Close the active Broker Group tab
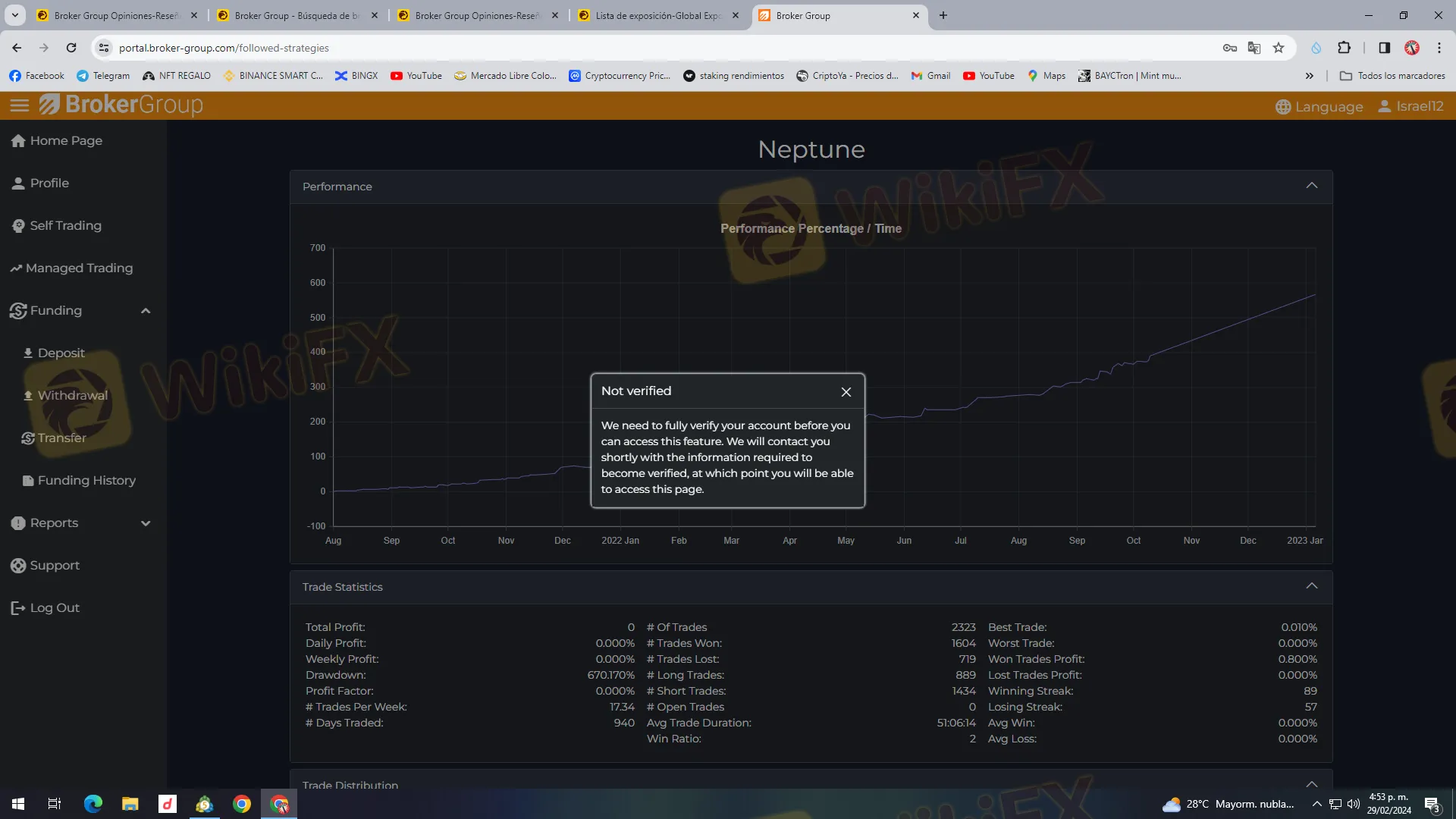This screenshot has width=1456, height=819. pyautogui.click(x=916, y=15)
